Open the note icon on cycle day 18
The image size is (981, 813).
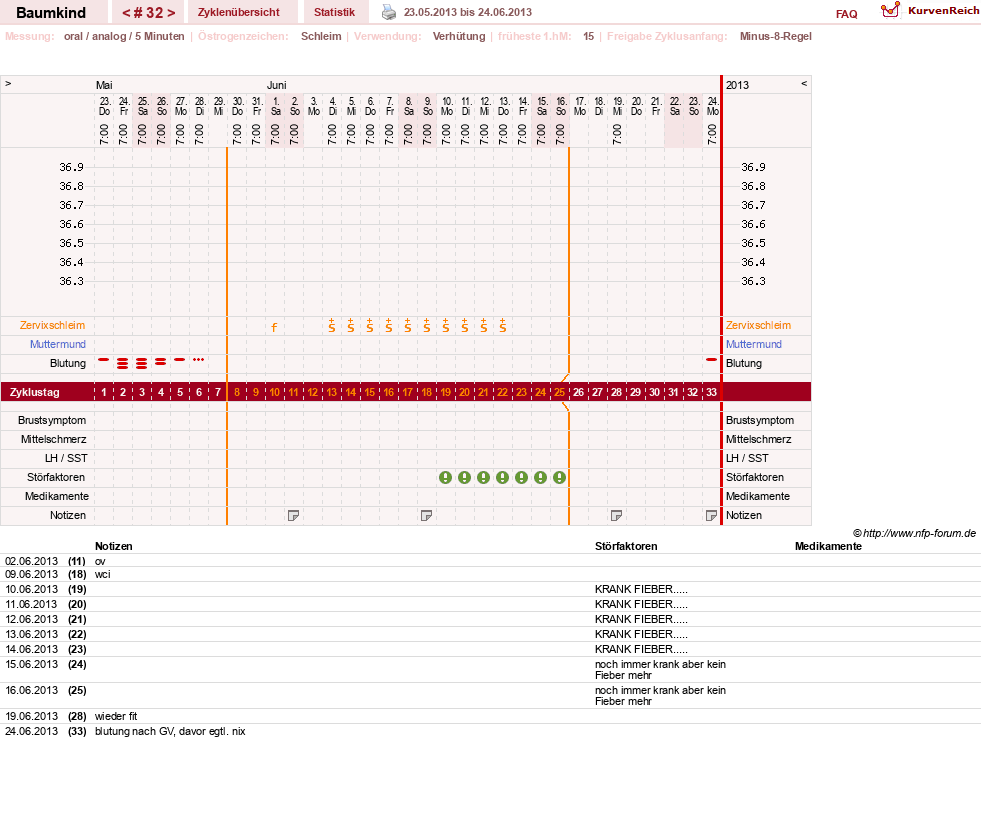coord(426,516)
